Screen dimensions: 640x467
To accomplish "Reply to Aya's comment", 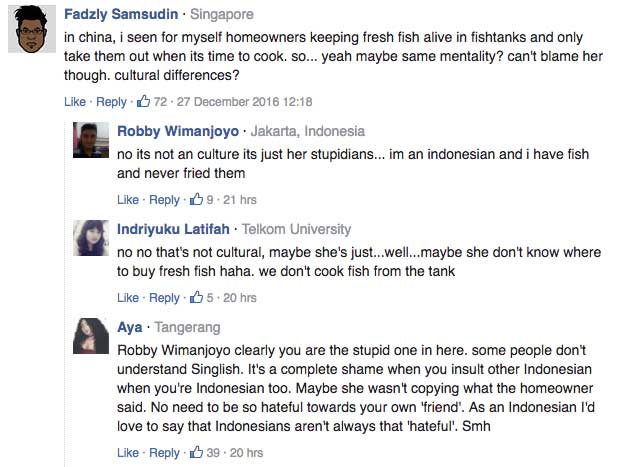I will (x=164, y=453).
